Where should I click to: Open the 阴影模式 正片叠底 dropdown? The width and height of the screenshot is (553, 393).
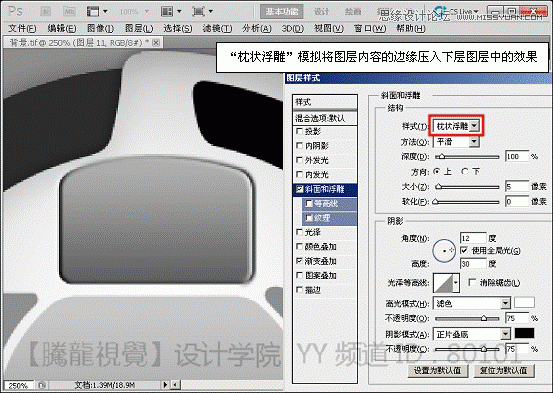pyautogui.click(x=472, y=334)
